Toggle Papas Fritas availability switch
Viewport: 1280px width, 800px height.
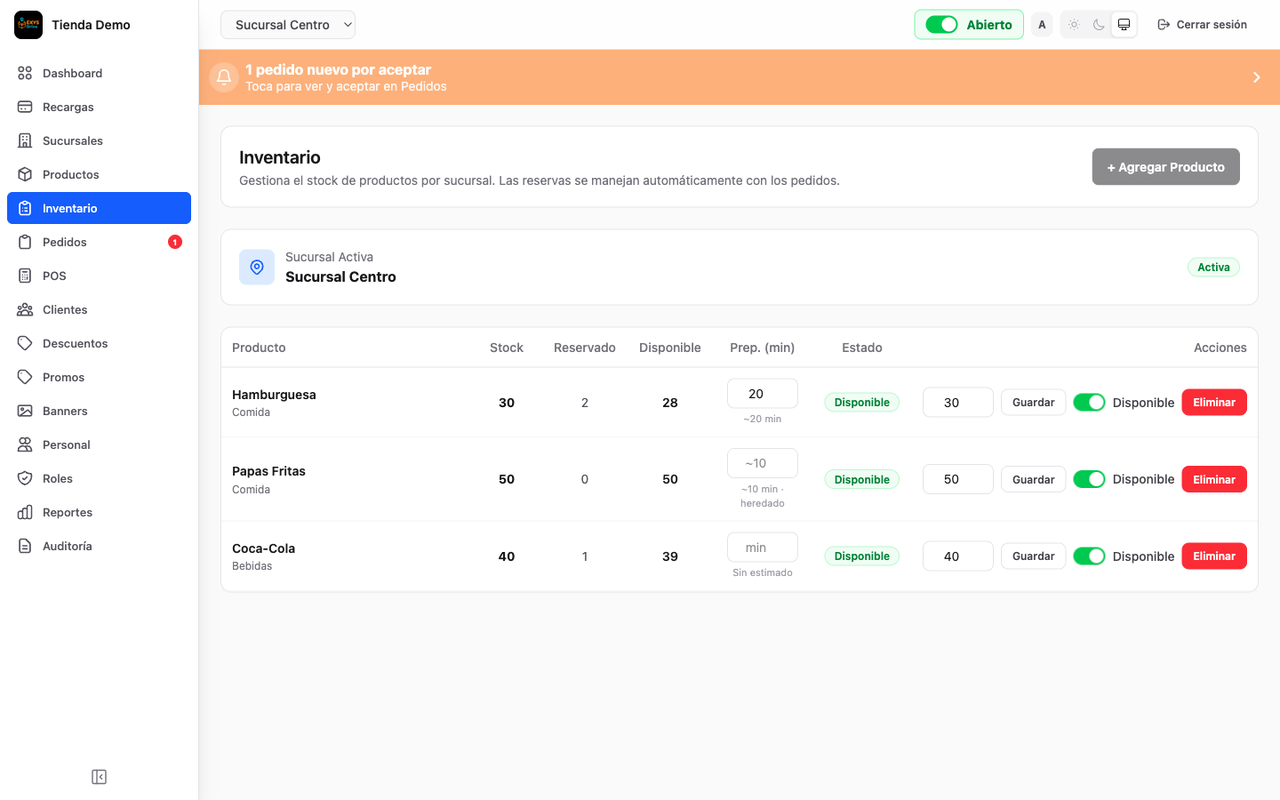1089,479
